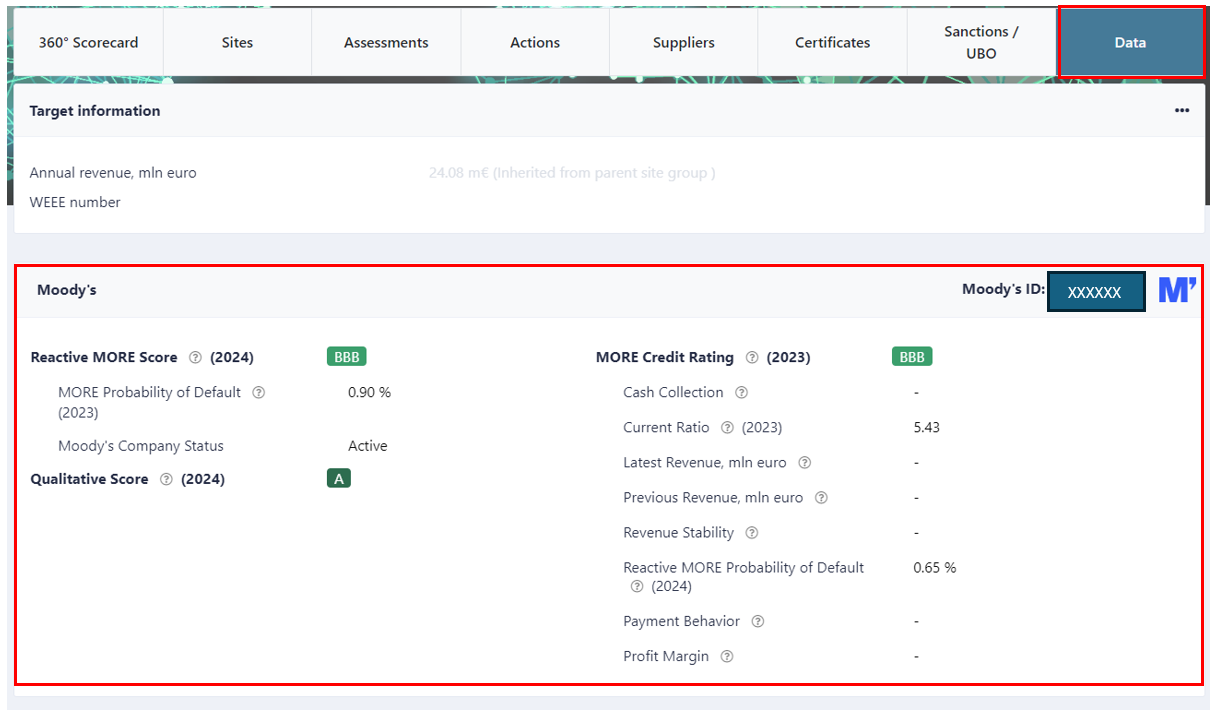Click the blue Moody's M logo
The image size is (1218, 711).
(x=1177, y=291)
